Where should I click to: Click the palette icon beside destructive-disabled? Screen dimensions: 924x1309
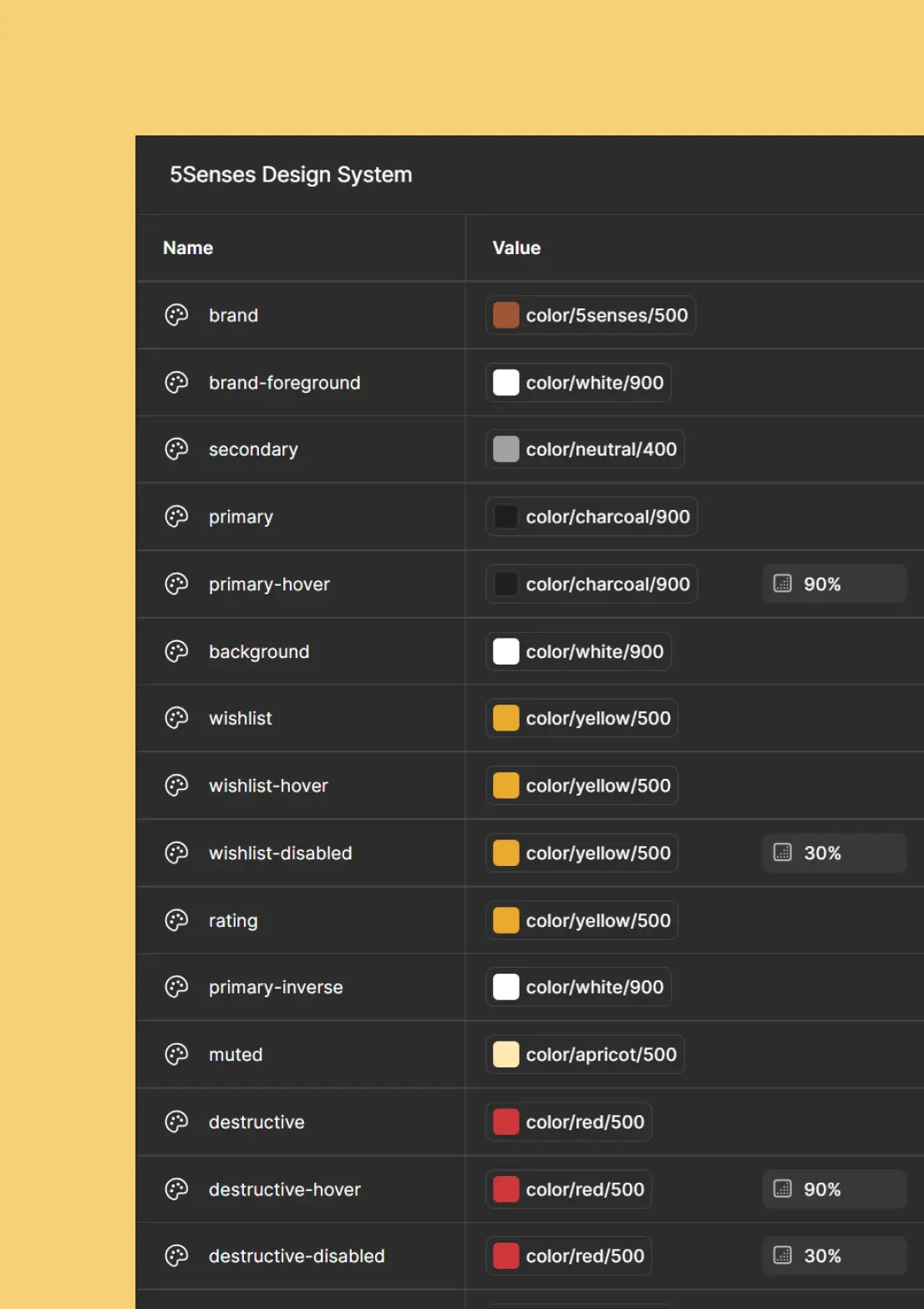(x=176, y=1256)
